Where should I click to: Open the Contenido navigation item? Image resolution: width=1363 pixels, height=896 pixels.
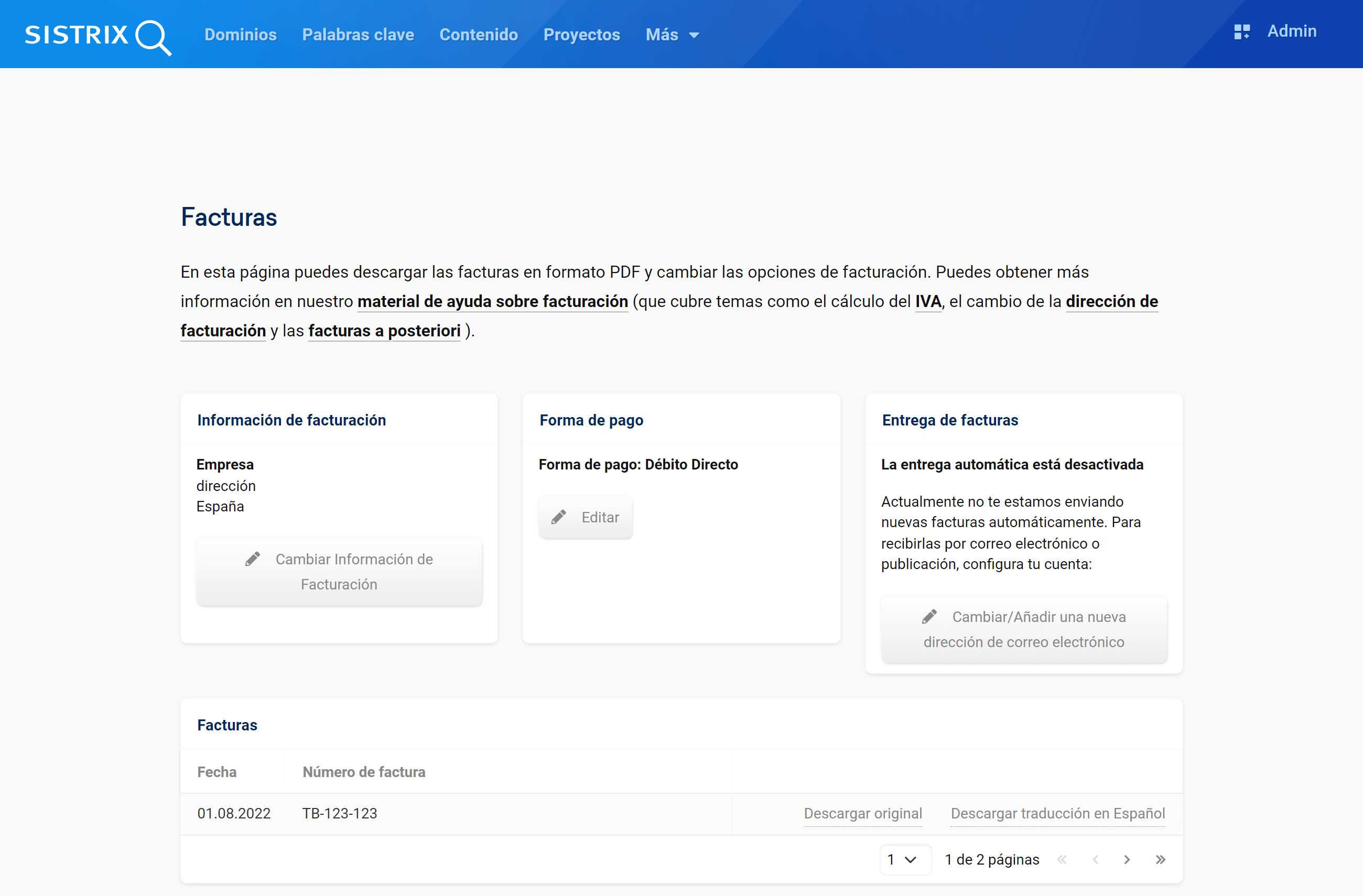point(478,35)
